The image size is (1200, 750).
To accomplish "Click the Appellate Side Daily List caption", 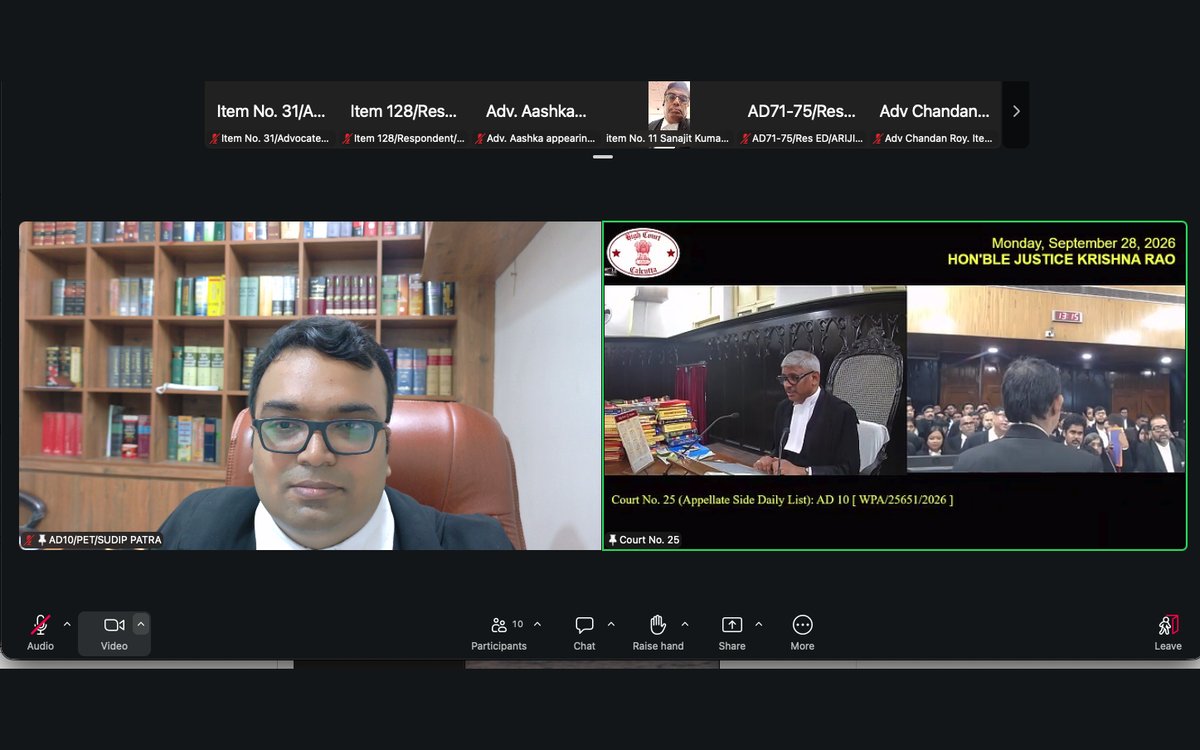I will pyautogui.click(x=782, y=499).
